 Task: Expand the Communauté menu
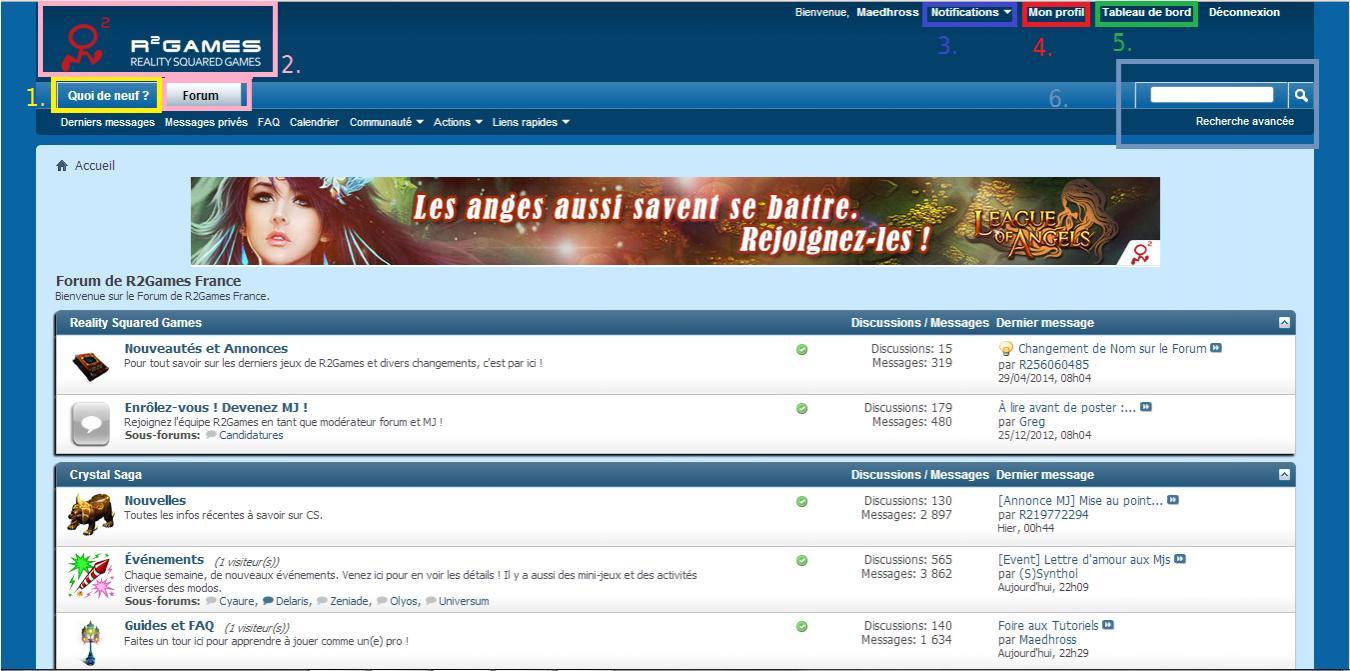click(386, 122)
